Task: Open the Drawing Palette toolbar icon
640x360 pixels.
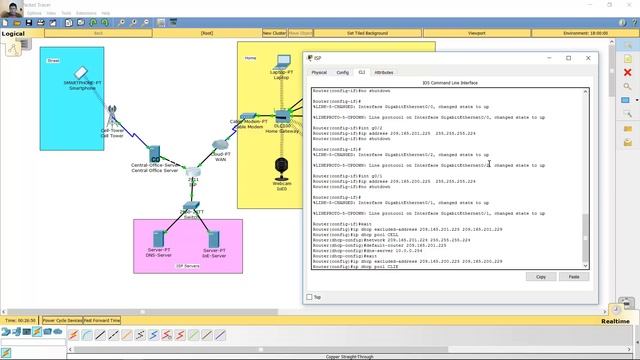Action: (161, 22)
